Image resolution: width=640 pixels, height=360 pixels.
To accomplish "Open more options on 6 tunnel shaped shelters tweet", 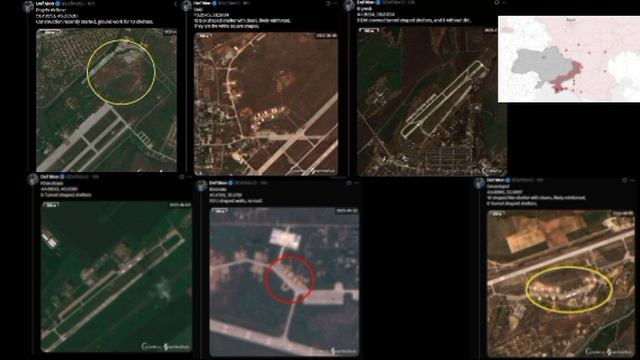I will 189,177.
